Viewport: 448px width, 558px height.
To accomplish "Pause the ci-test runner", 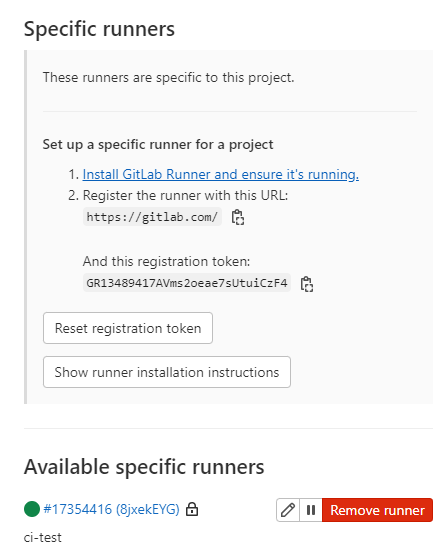I will click(x=311, y=510).
